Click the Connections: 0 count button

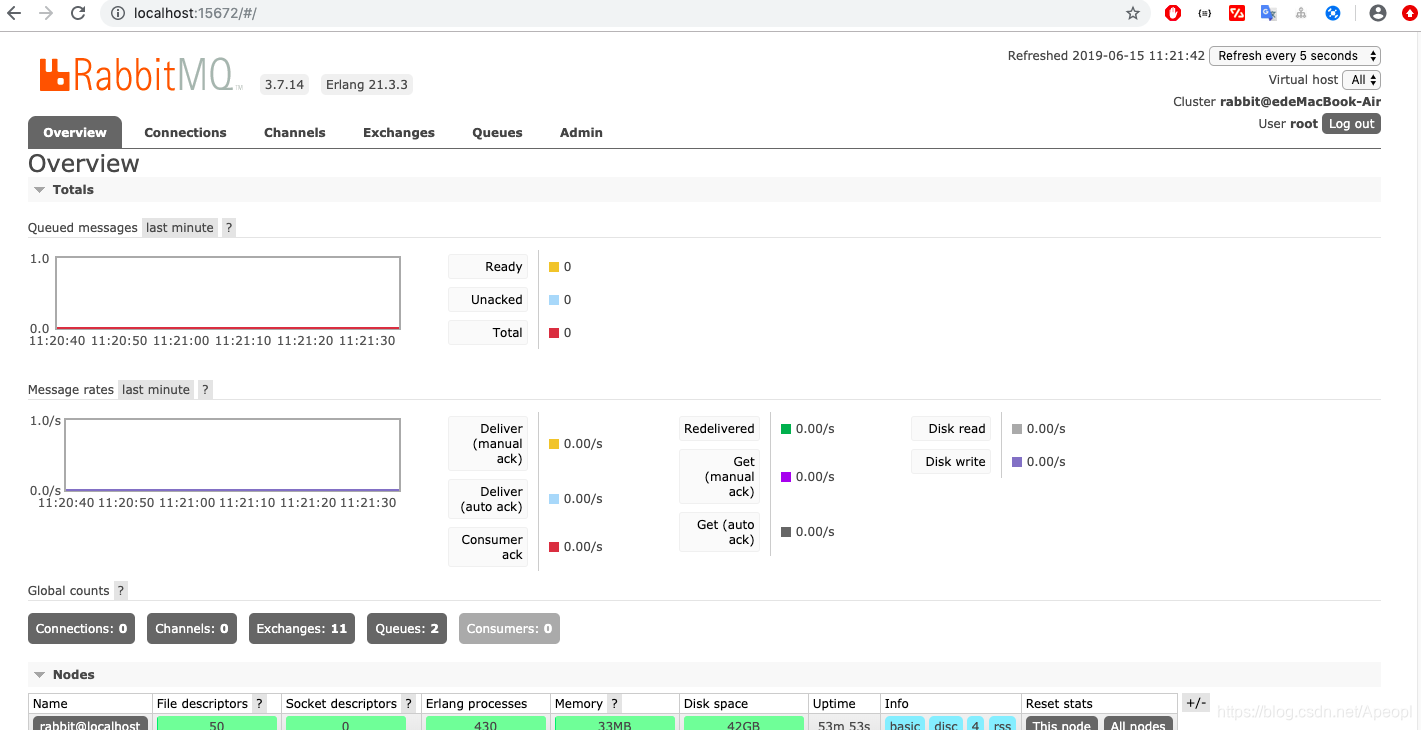pyautogui.click(x=81, y=629)
